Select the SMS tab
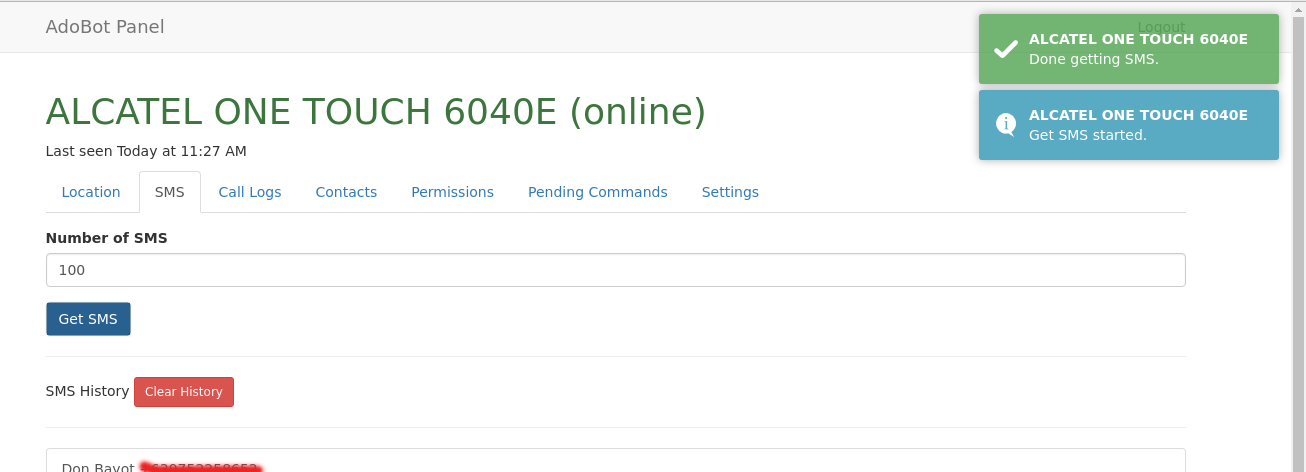The height and width of the screenshot is (472, 1306). (170, 192)
